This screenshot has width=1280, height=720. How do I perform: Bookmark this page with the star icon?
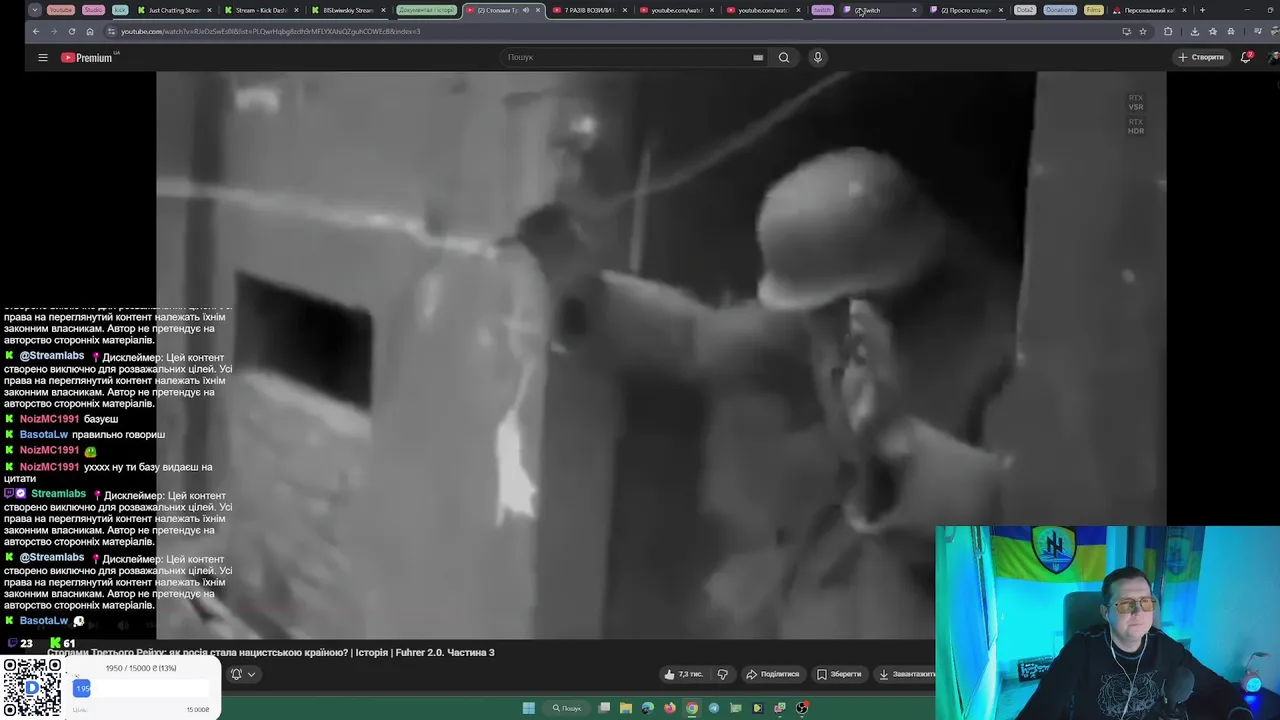pos(1142,31)
